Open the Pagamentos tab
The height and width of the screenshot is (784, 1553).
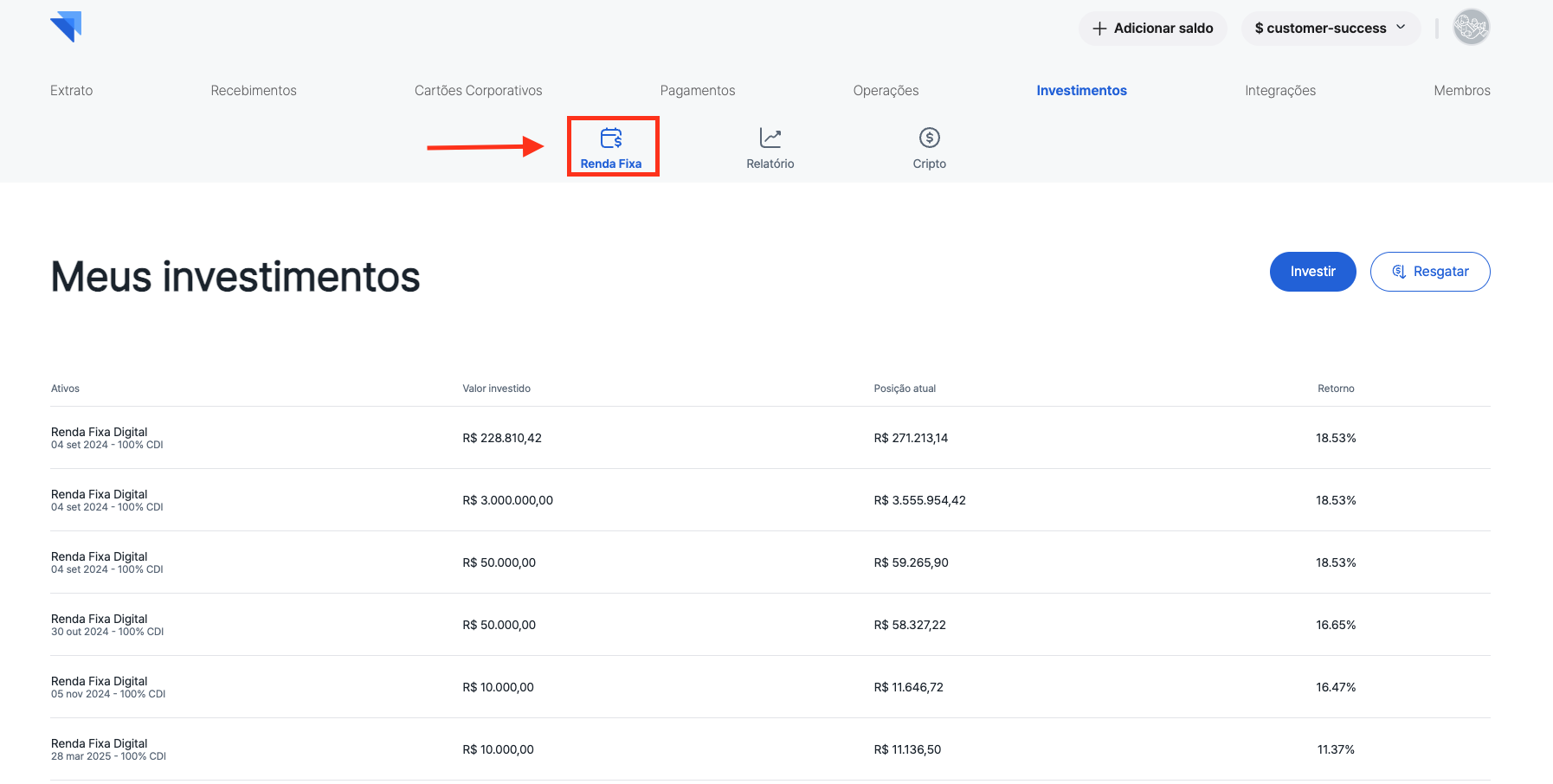point(697,91)
